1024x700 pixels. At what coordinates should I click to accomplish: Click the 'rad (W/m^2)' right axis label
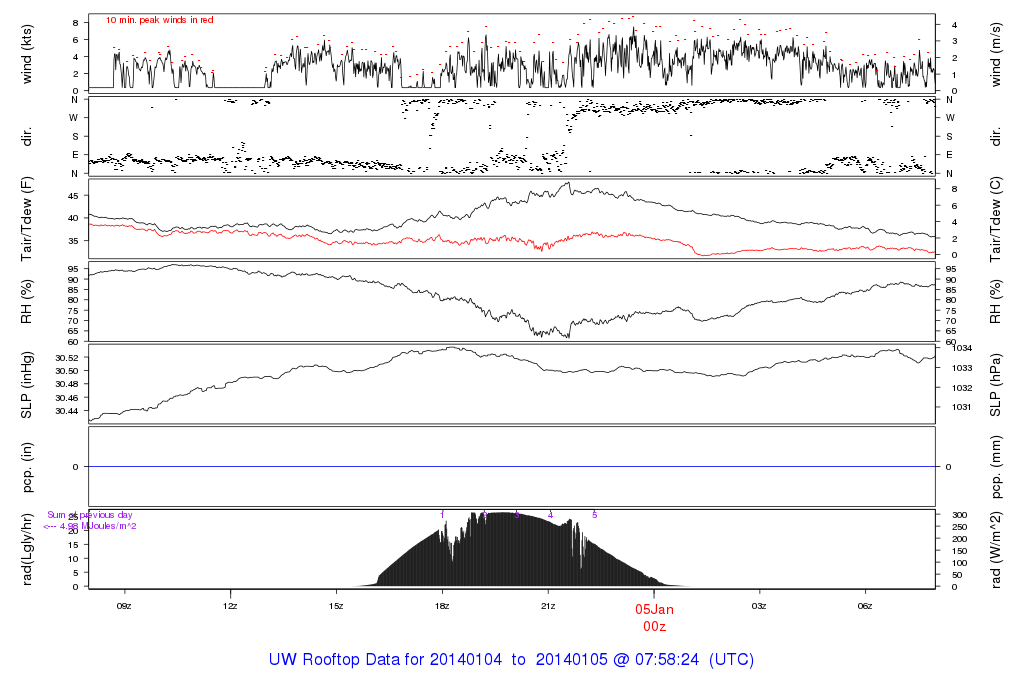(996, 549)
